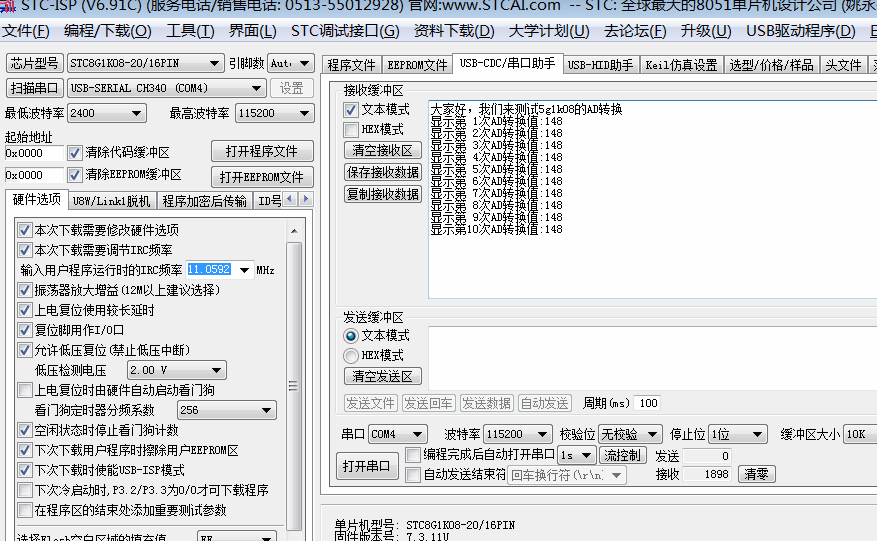Click the STC-ISP app icon in title bar
Viewport: 877px width, 541px height.
coord(8,6)
